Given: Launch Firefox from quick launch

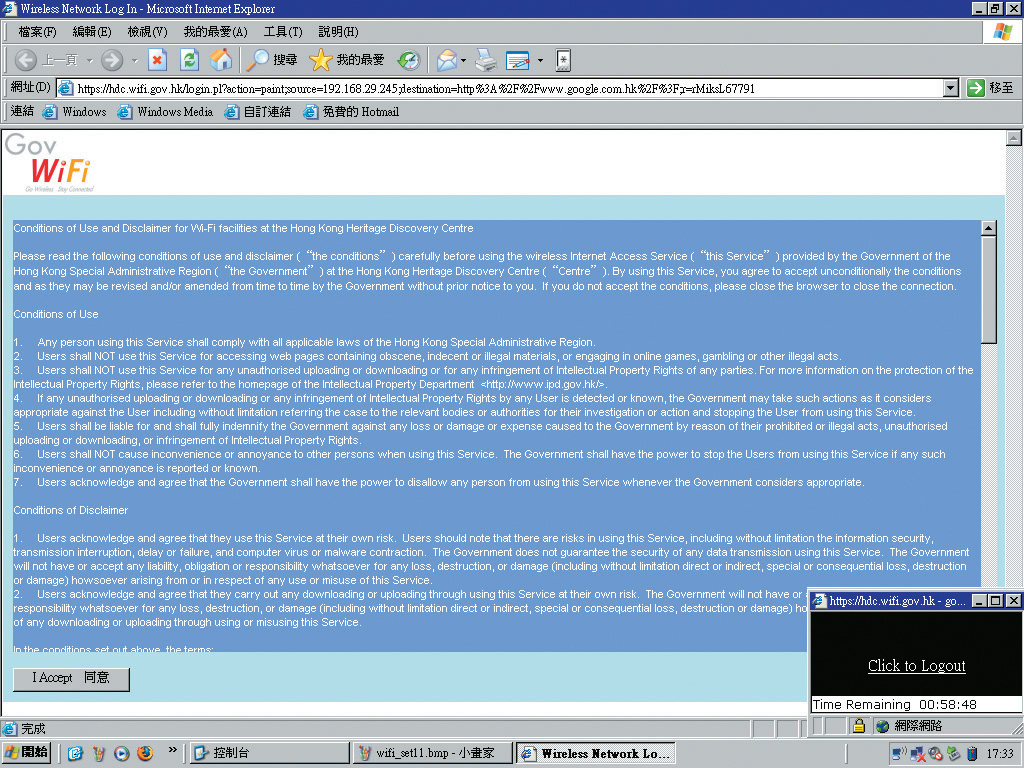Looking at the screenshot, I should [145, 753].
